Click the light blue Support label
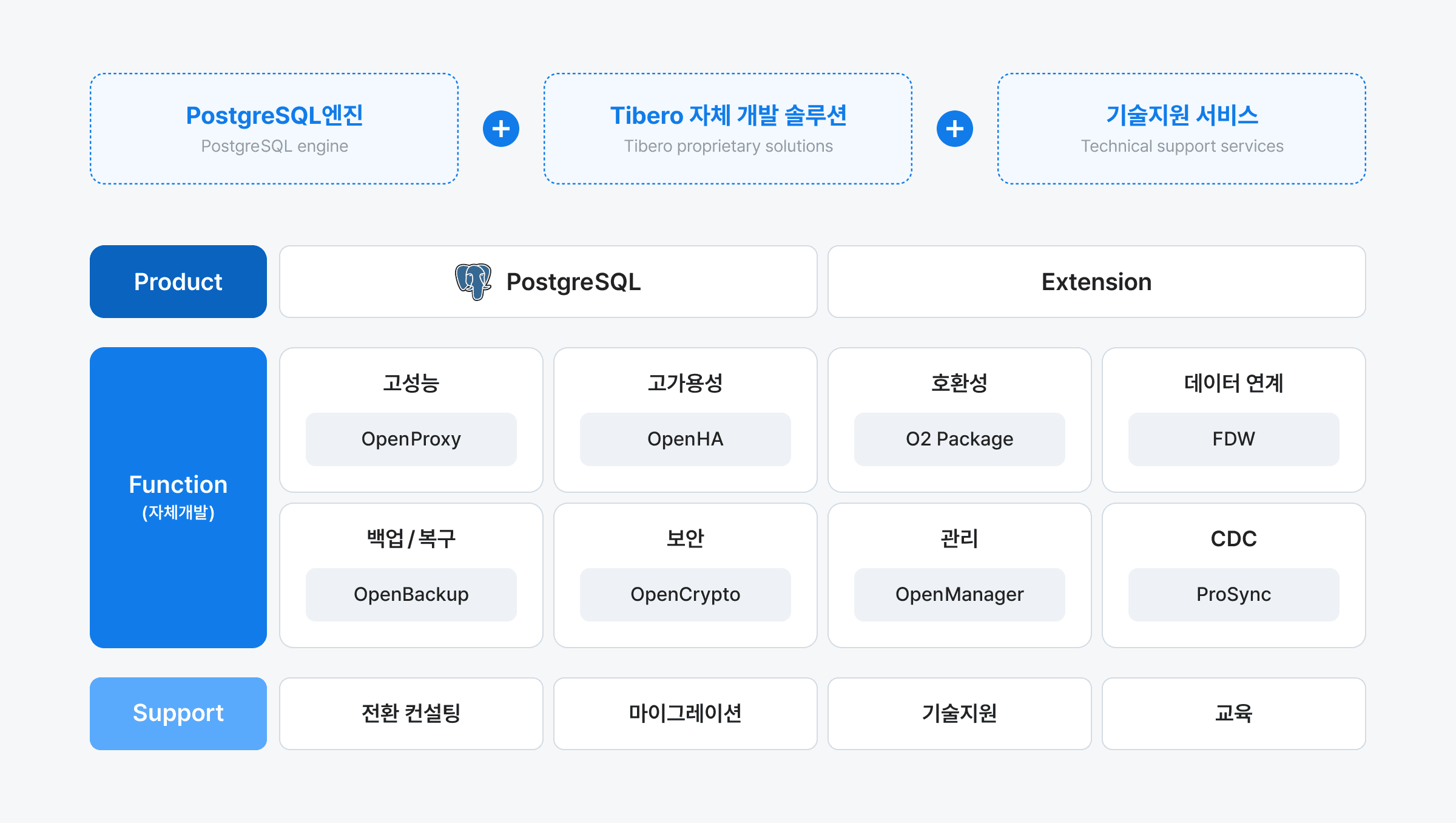The width and height of the screenshot is (1456, 823). click(178, 713)
